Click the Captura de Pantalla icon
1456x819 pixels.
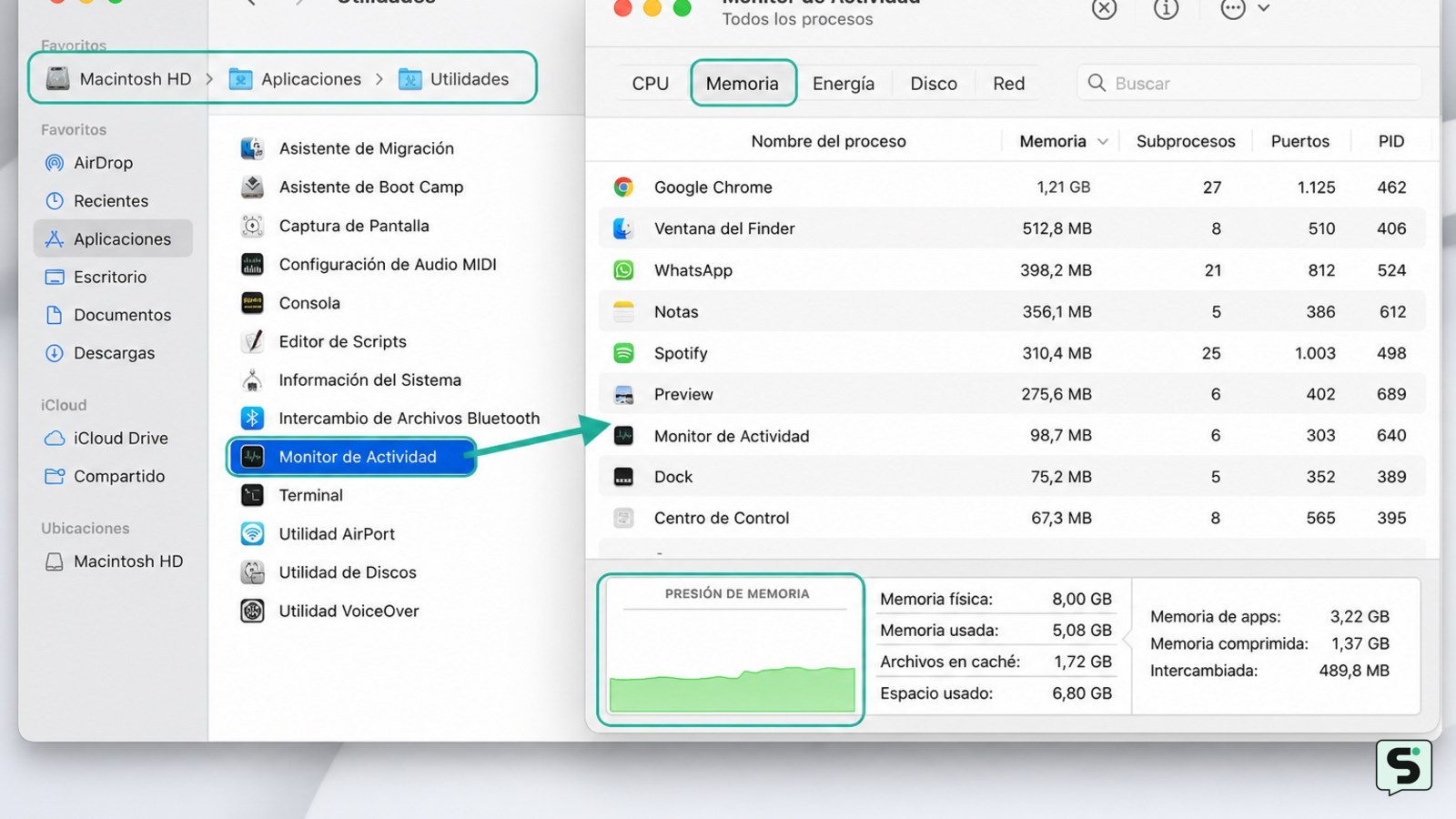tap(252, 226)
